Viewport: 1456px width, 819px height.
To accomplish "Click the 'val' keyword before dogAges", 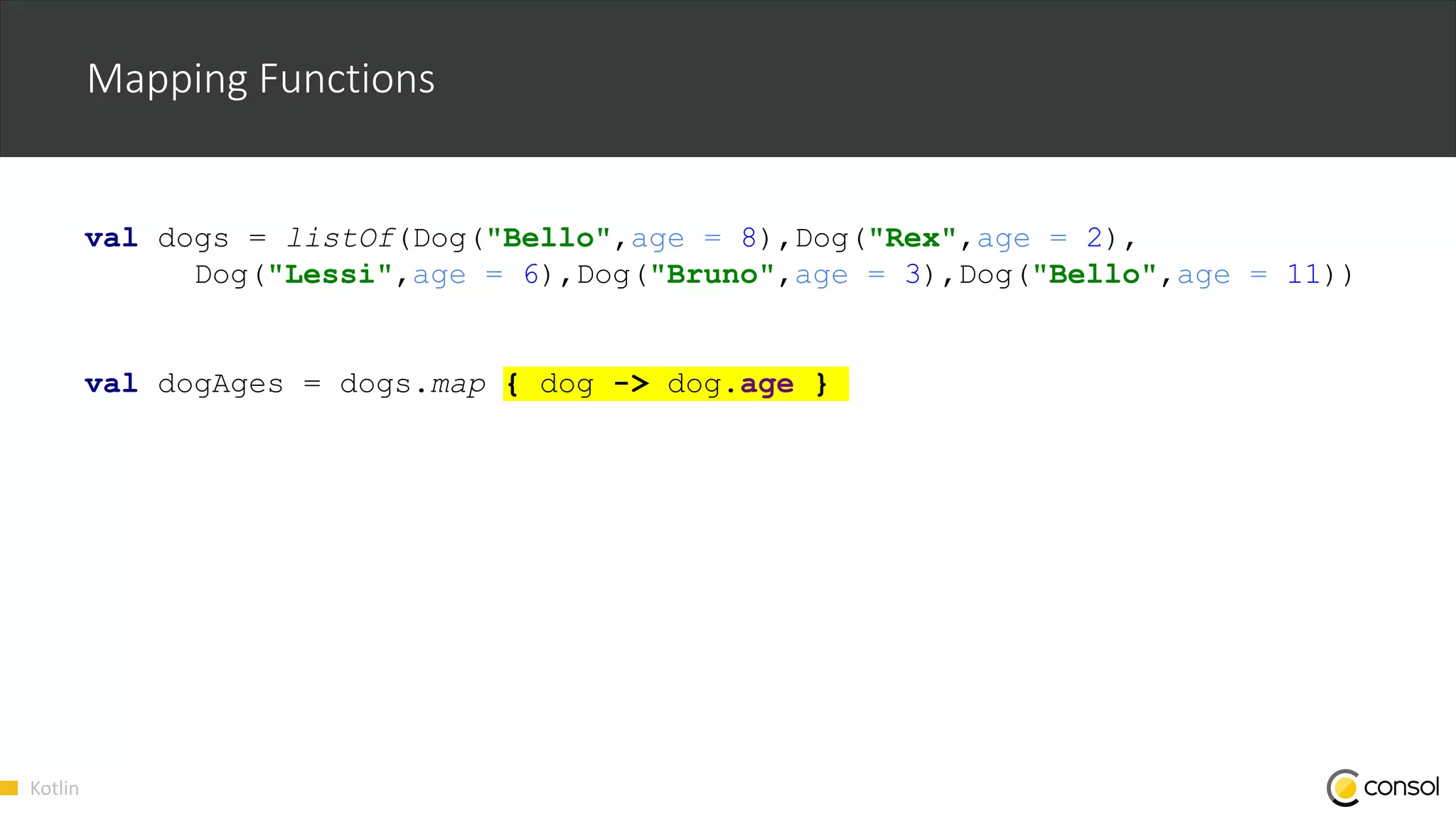I will (x=111, y=384).
